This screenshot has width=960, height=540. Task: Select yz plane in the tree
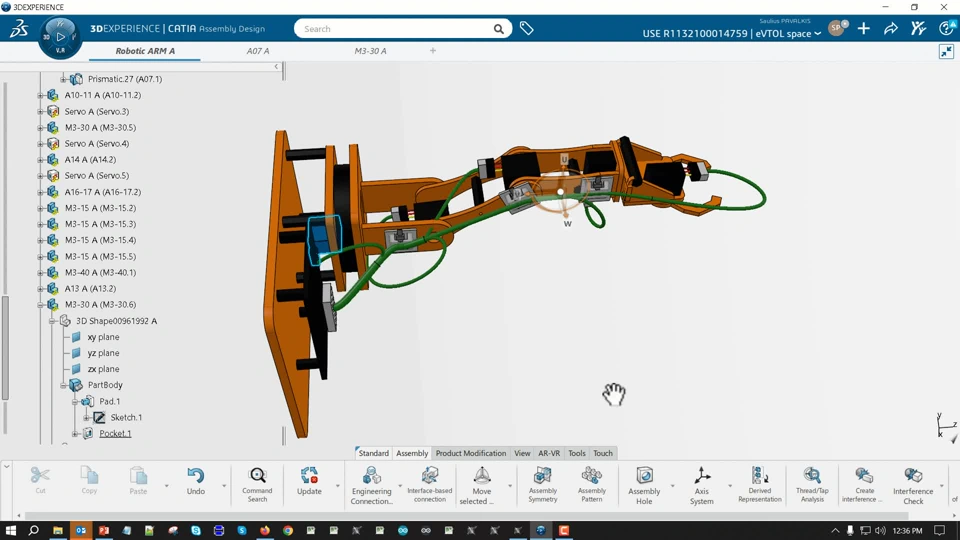point(103,353)
